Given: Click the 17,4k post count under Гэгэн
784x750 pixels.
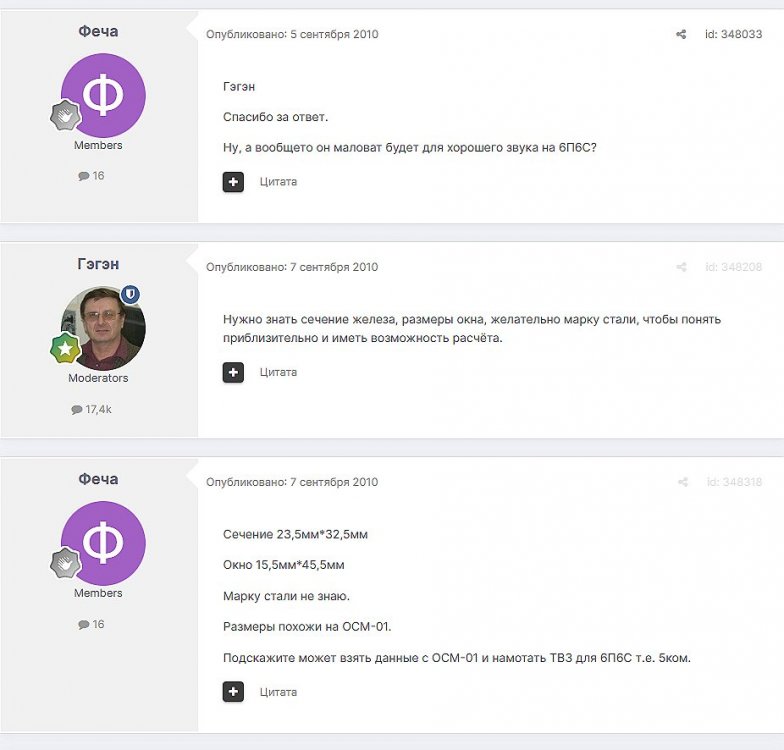Looking at the screenshot, I should tap(98, 409).
